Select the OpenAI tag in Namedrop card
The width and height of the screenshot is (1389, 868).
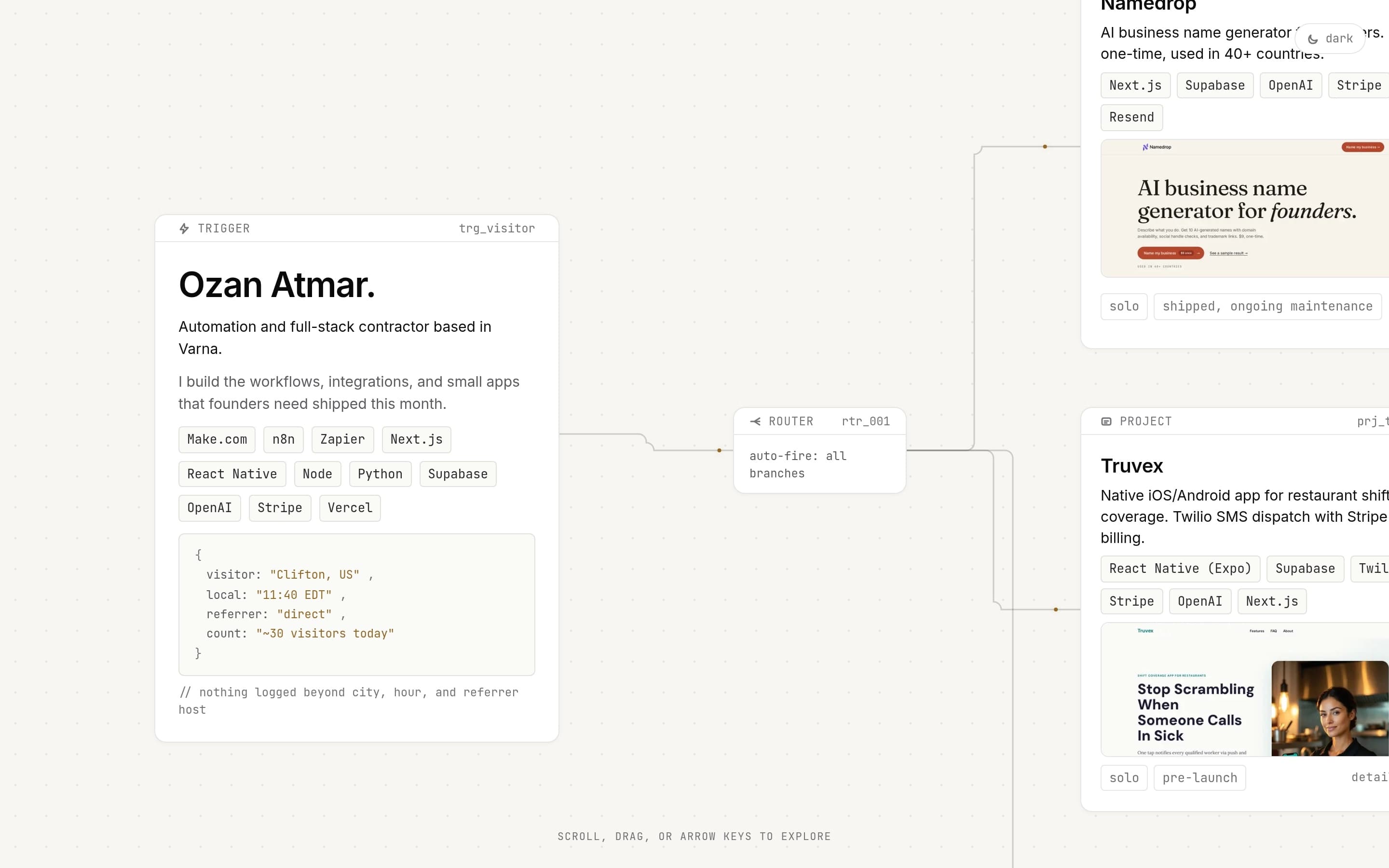pyautogui.click(x=1291, y=85)
